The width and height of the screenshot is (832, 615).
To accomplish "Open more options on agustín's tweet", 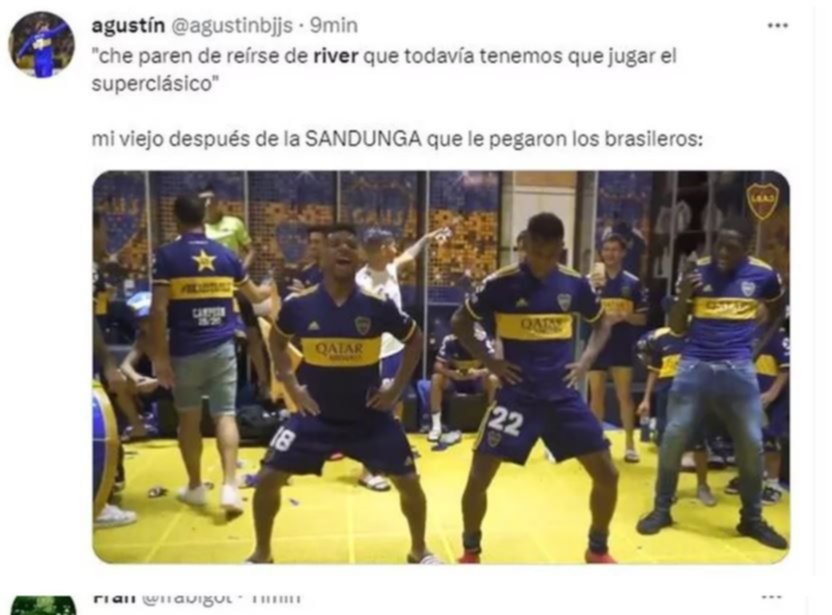I will 777,25.
